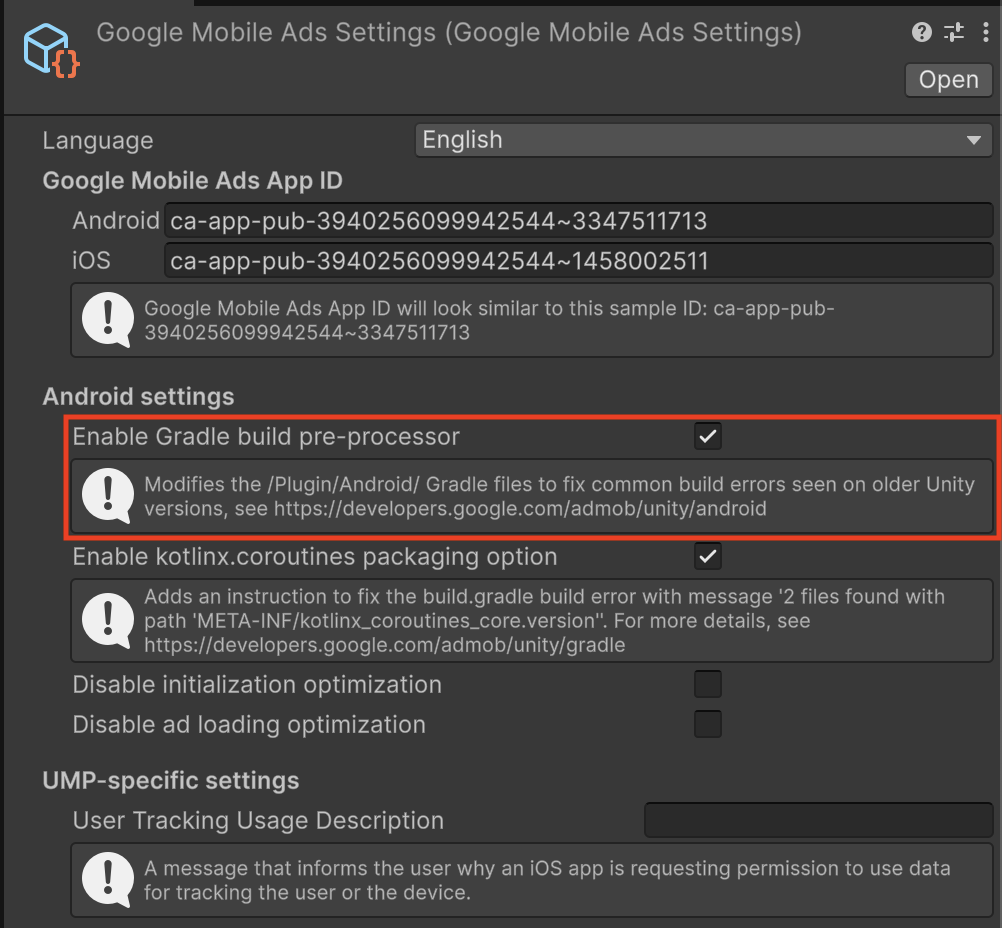Image resolution: width=1002 pixels, height=928 pixels.
Task: Click the User Tracking Usage Description field
Action: tap(818, 820)
